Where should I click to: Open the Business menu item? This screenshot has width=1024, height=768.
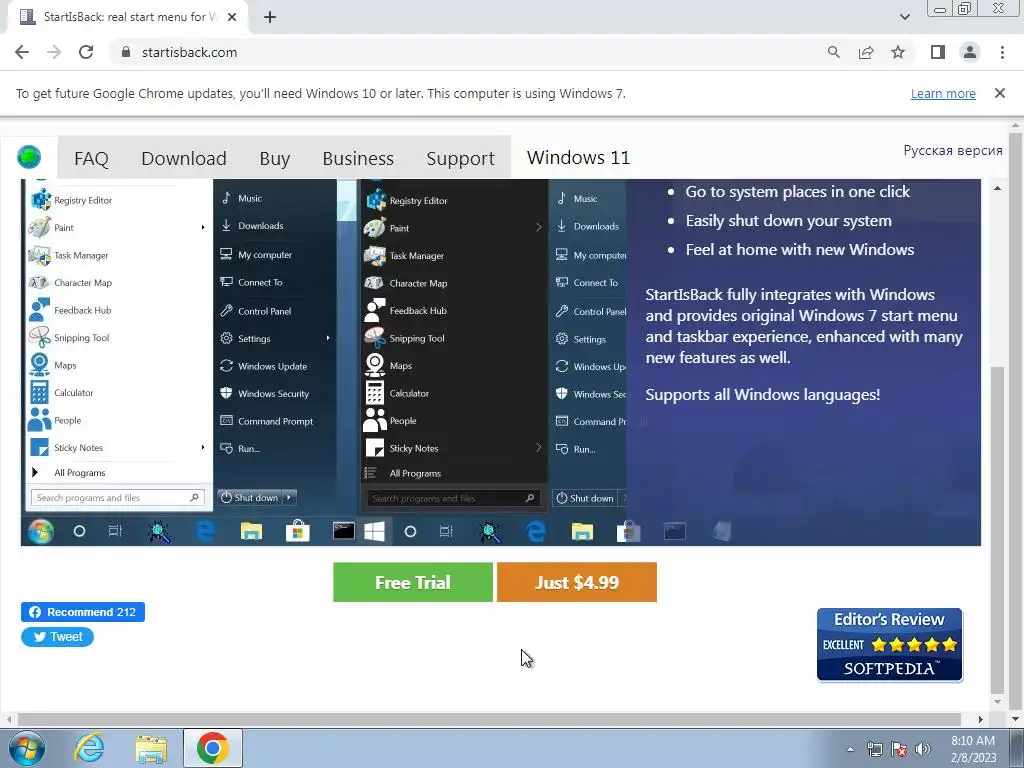coord(358,159)
